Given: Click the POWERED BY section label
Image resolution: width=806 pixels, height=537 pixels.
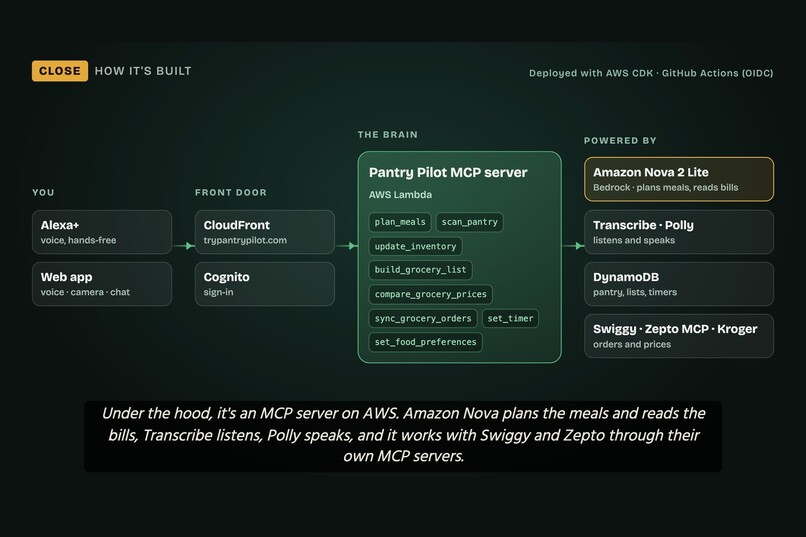Looking at the screenshot, I should pos(620,141).
